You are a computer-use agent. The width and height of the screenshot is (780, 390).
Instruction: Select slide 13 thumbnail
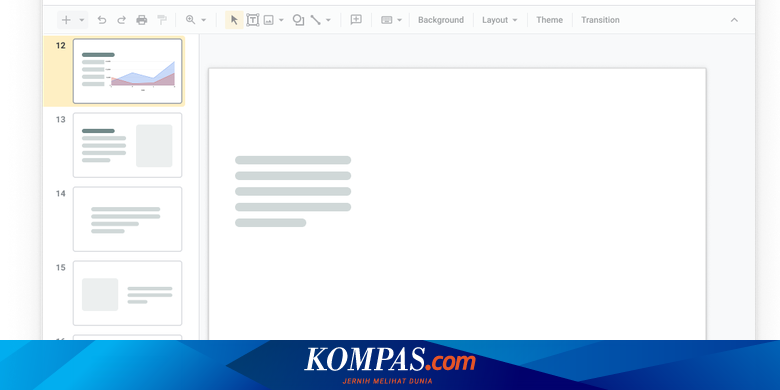click(x=127, y=145)
